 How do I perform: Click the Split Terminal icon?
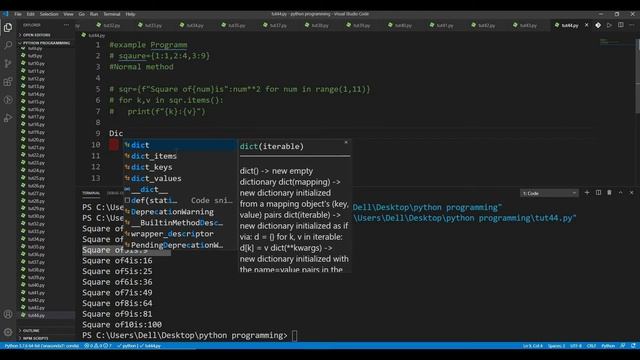(598, 193)
